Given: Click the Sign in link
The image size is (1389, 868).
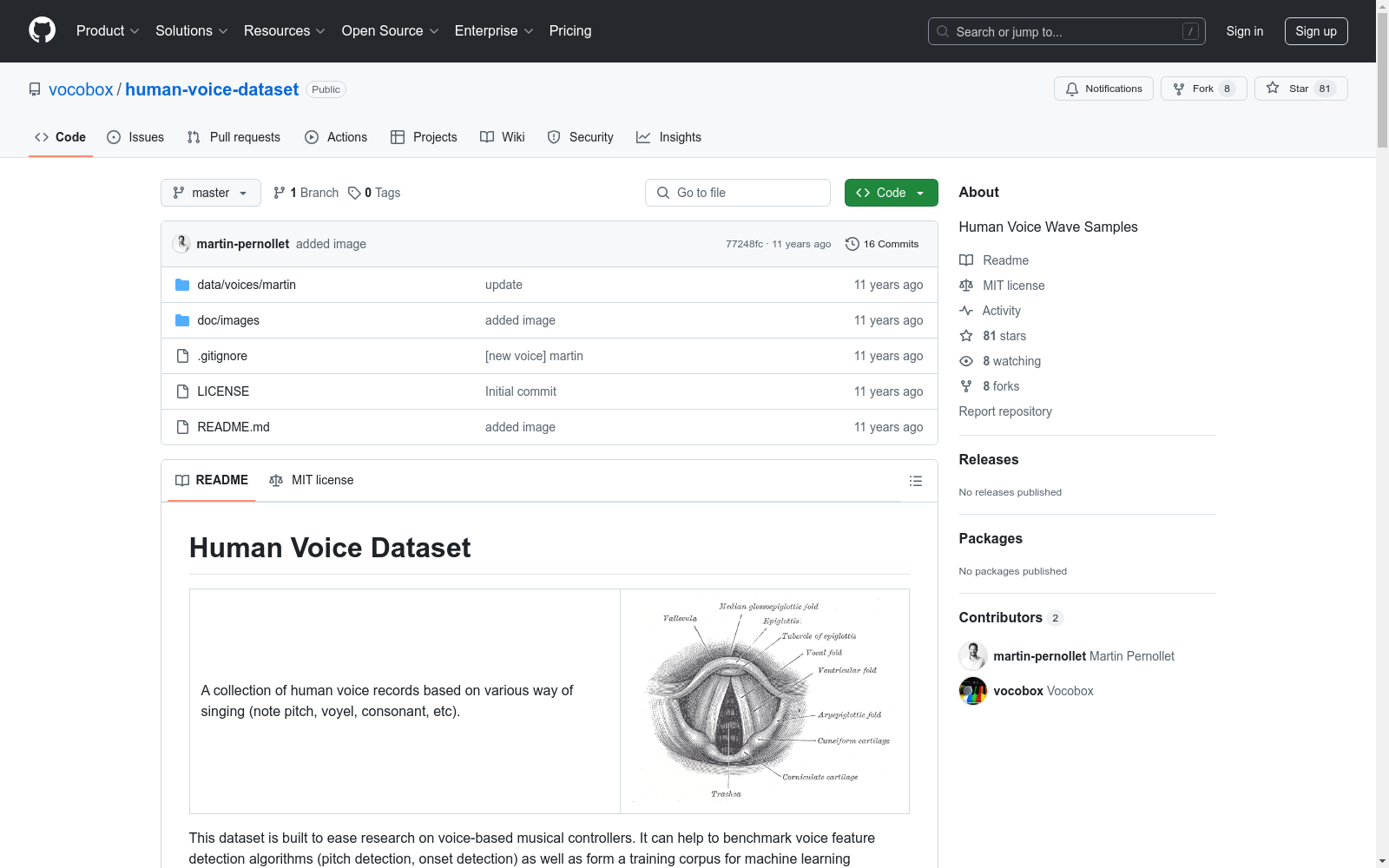Looking at the screenshot, I should point(1245,31).
